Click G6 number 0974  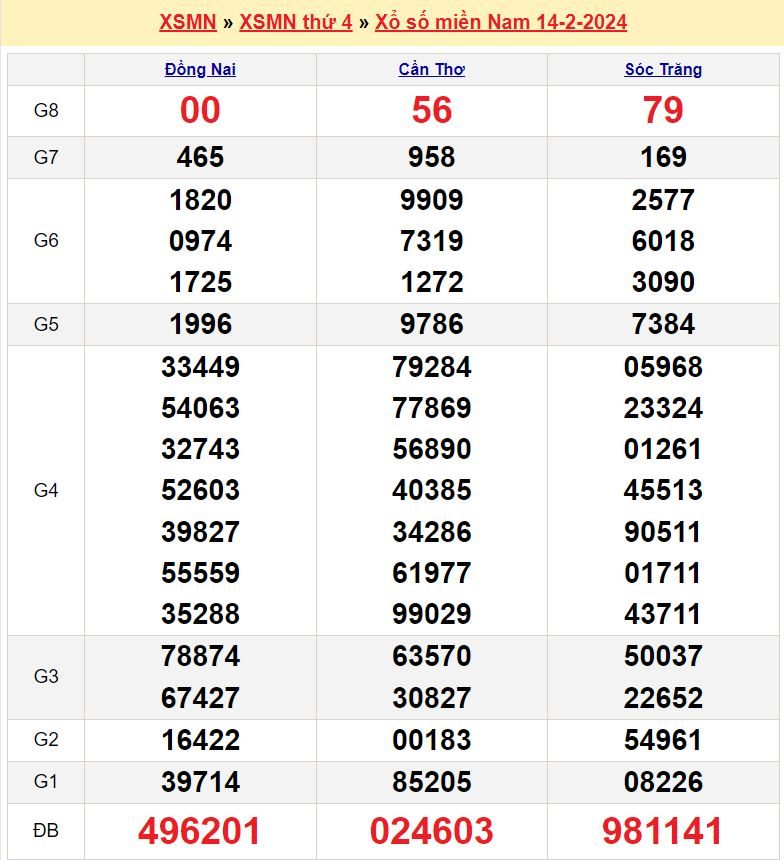click(200, 241)
